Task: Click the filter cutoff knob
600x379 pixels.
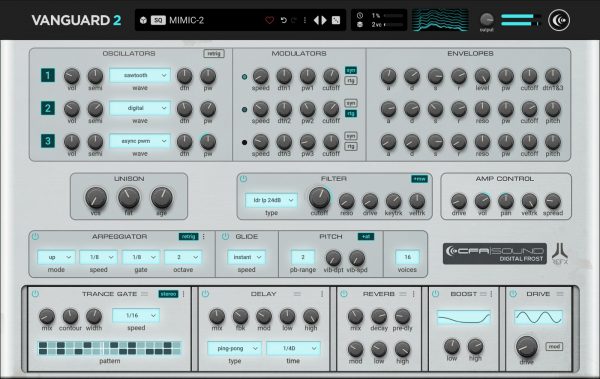Action: (x=320, y=198)
